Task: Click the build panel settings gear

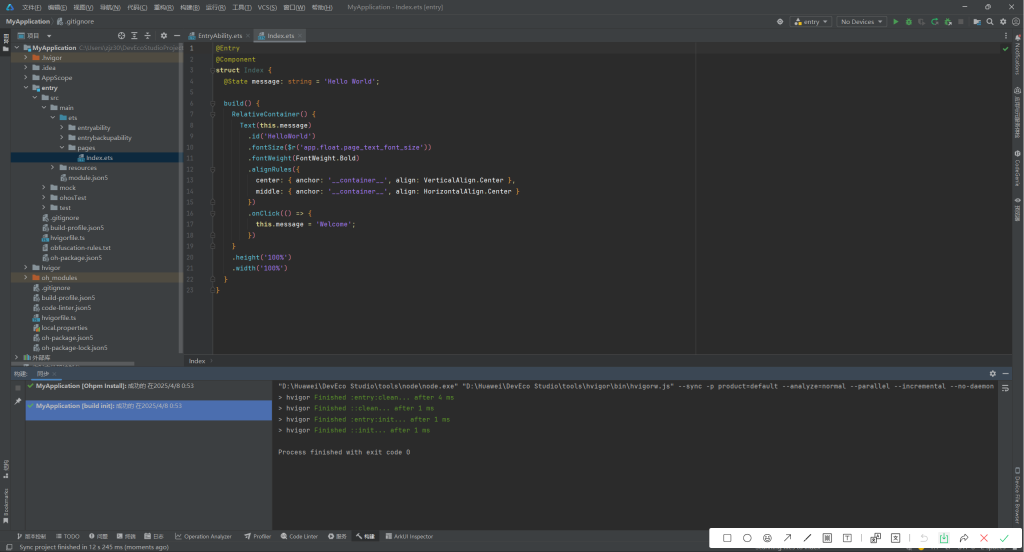Action: (x=993, y=373)
